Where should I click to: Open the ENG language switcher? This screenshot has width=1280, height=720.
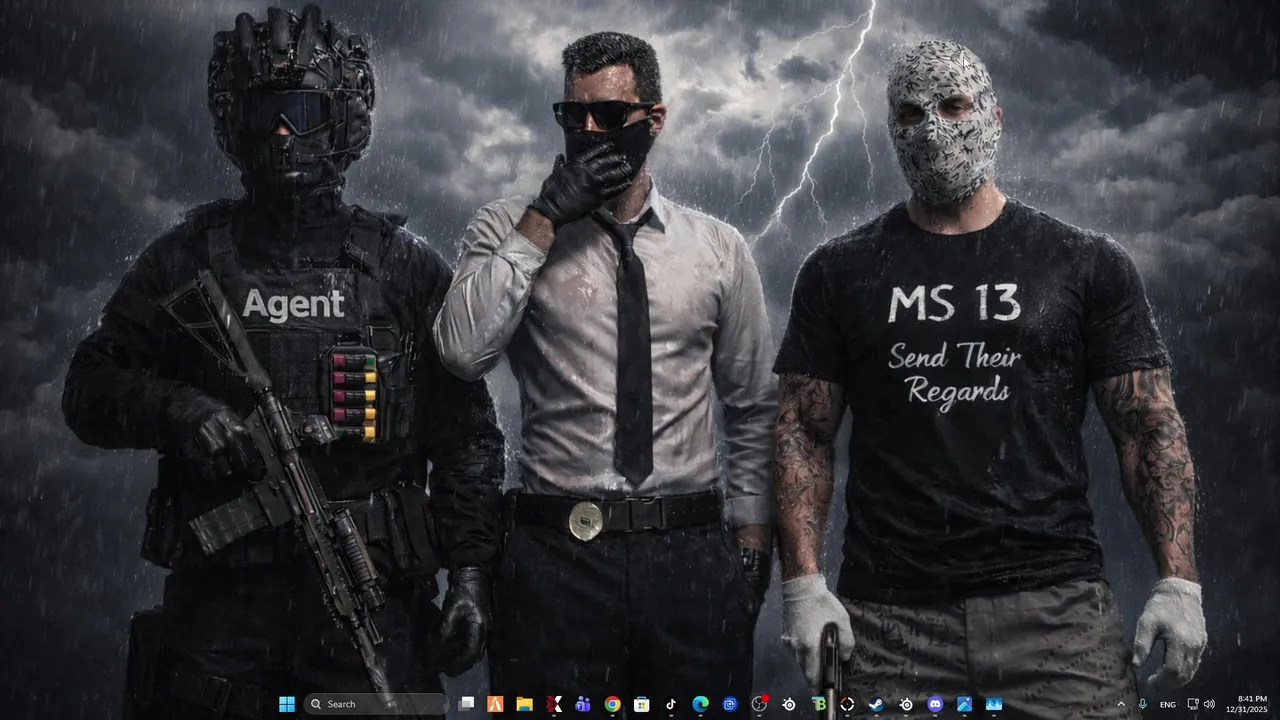pyautogui.click(x=1168, y=704)
